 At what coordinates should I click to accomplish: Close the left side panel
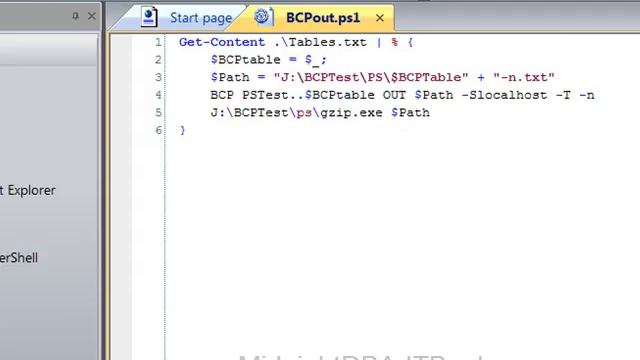click(92, 16)
